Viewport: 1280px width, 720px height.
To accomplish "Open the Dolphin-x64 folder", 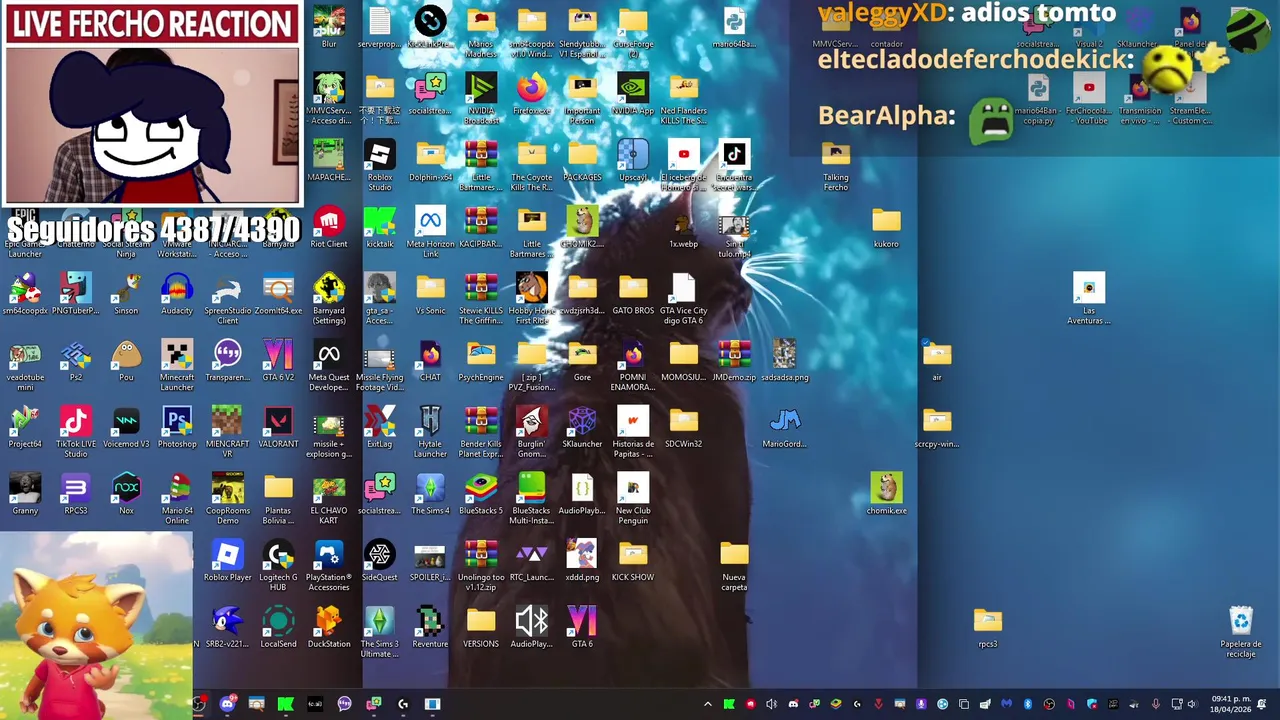I will (430, 160).
